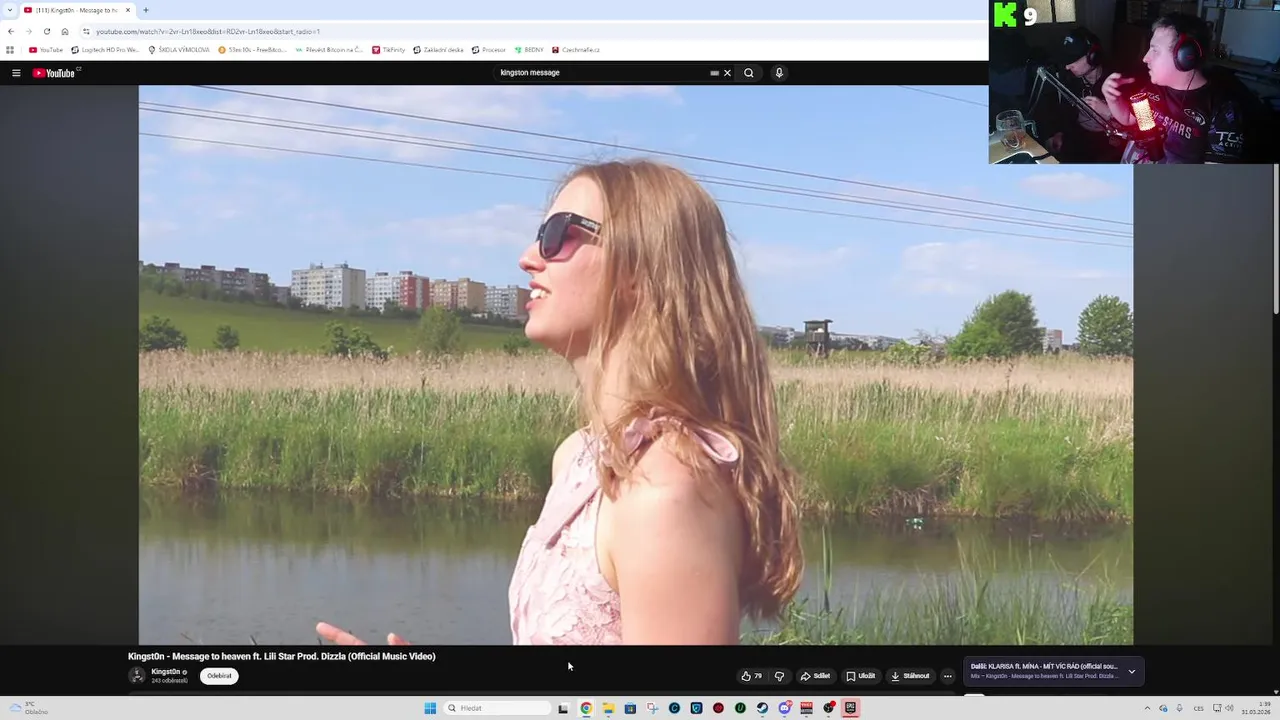Expand the Další playlist panel chevron
This screenshot has height=720, width=1280.
click(x=1132, y=672)
